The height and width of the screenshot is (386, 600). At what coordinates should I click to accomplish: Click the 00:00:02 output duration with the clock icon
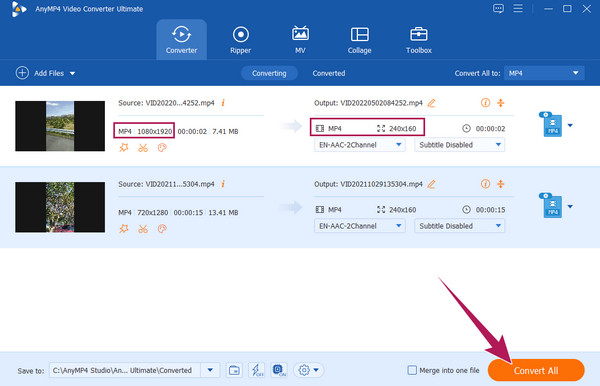pyautogui.click(x=484, y=129)
